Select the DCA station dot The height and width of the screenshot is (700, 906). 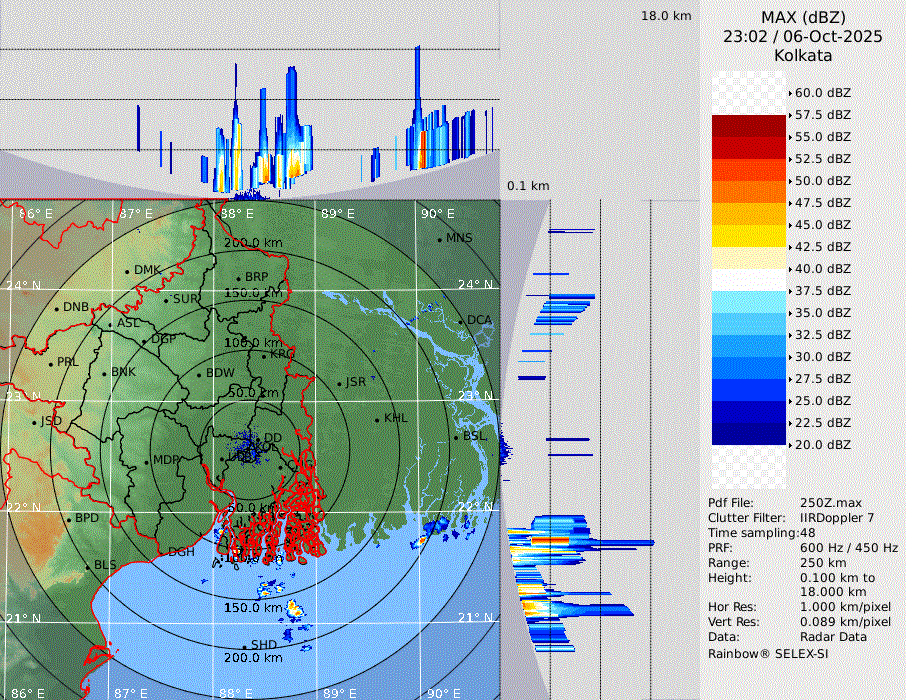(461, 321)
